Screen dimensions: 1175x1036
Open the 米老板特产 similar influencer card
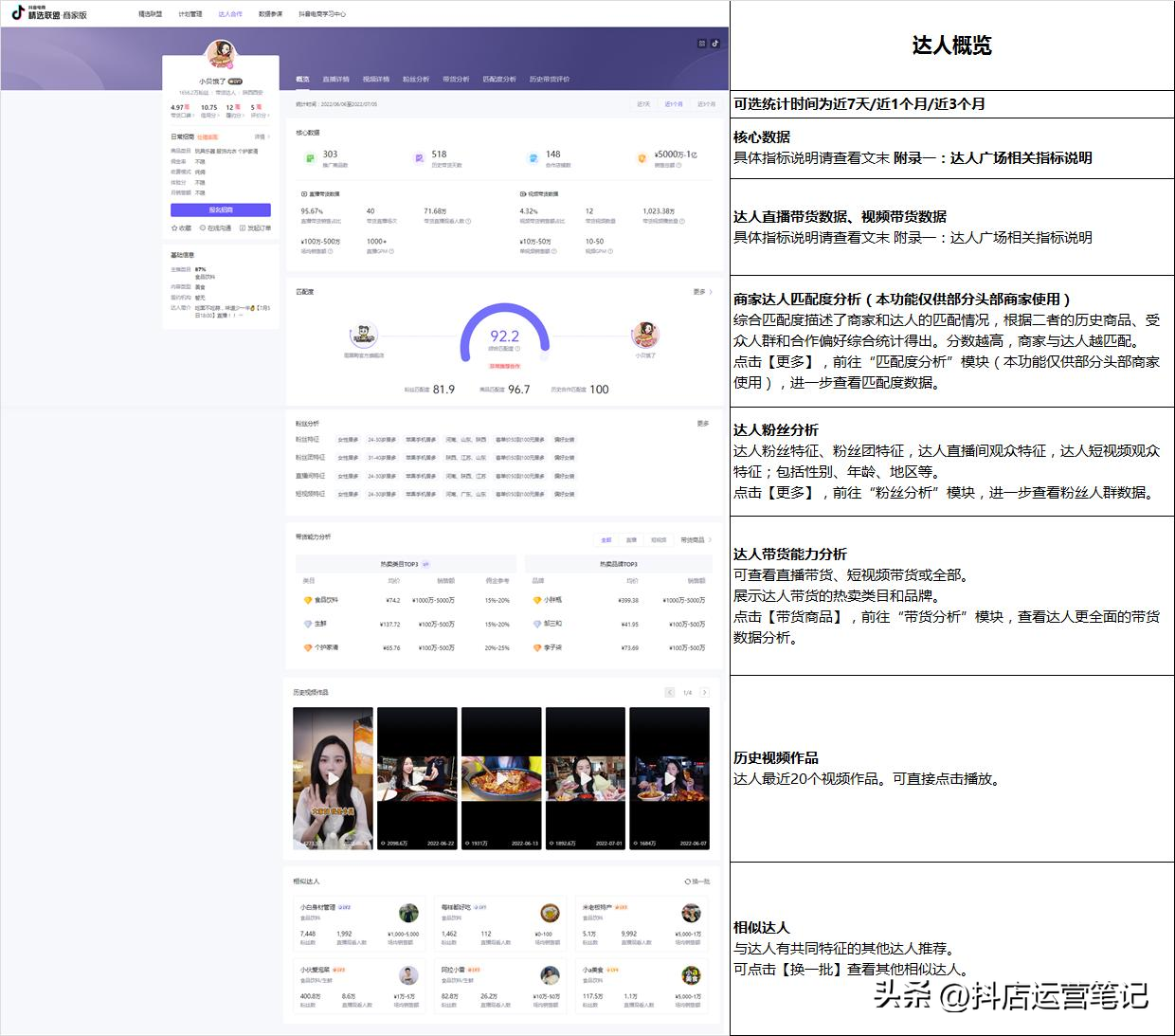click(x=642, y=925)
